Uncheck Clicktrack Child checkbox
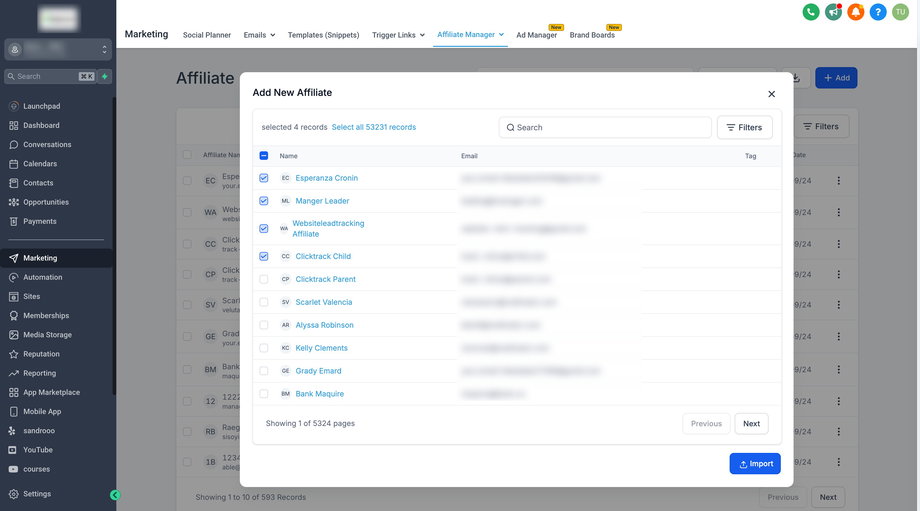This screenshot has width=920, height=511. (263, 256)
